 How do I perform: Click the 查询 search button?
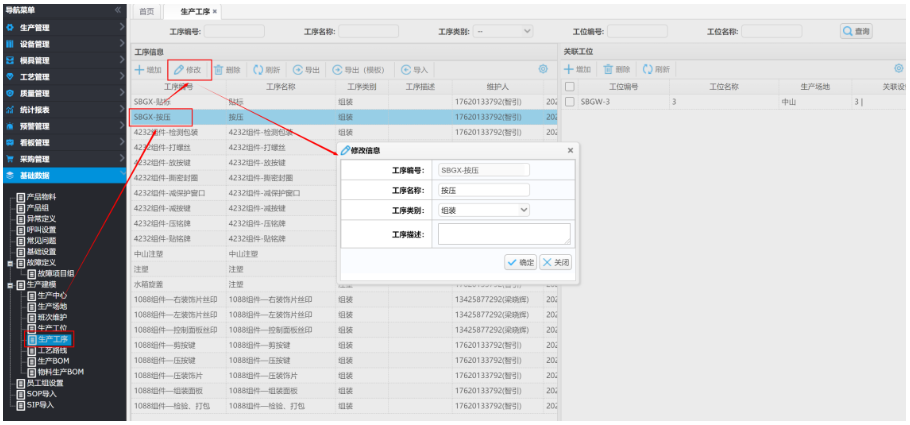[x=856, y=32]
